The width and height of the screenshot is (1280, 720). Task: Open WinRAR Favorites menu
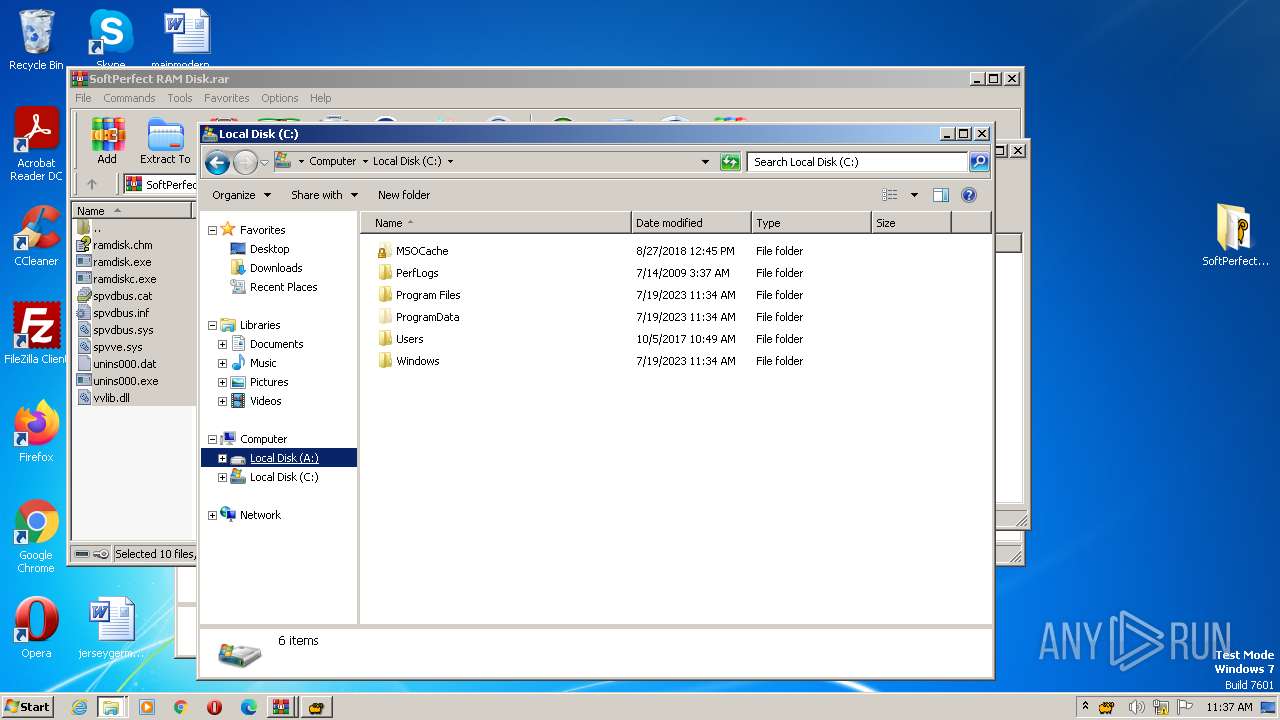[227, 98]
